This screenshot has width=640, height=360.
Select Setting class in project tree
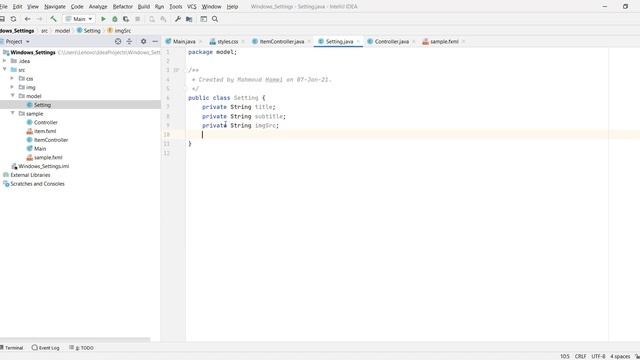(x=42, y=105)
